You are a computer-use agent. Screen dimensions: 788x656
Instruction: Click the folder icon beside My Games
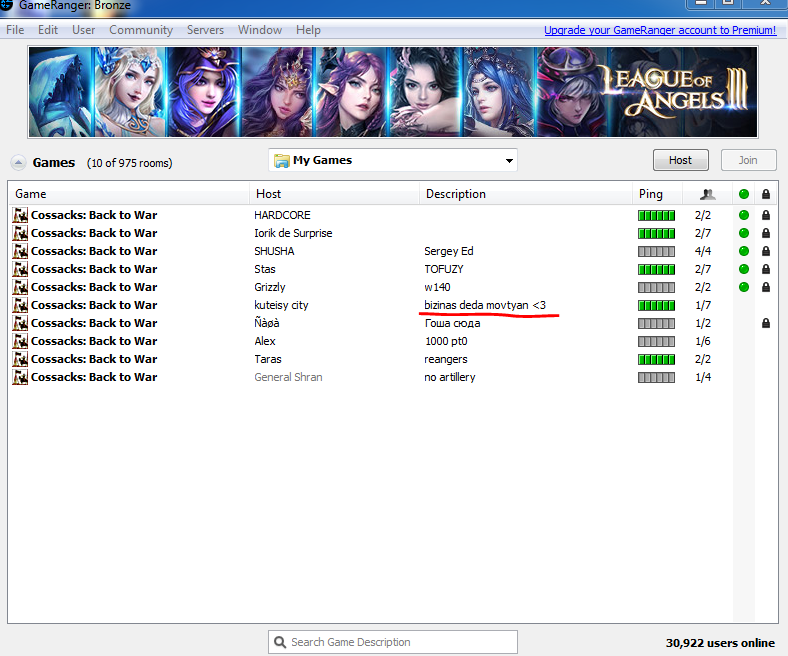pos(281,160)
